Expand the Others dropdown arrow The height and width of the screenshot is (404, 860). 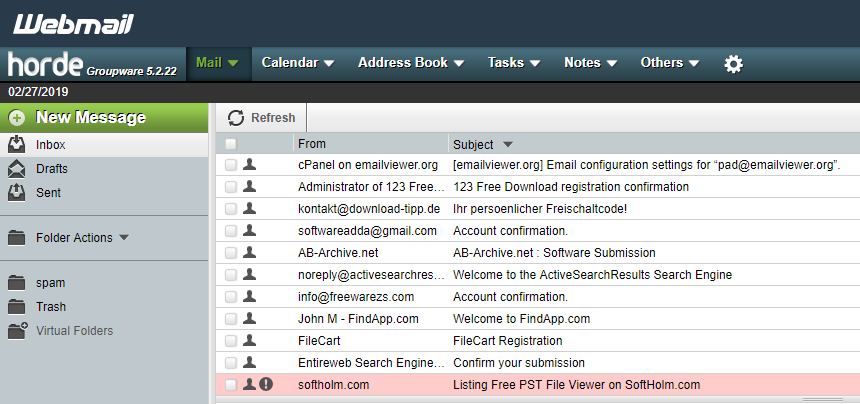(694, 64)
